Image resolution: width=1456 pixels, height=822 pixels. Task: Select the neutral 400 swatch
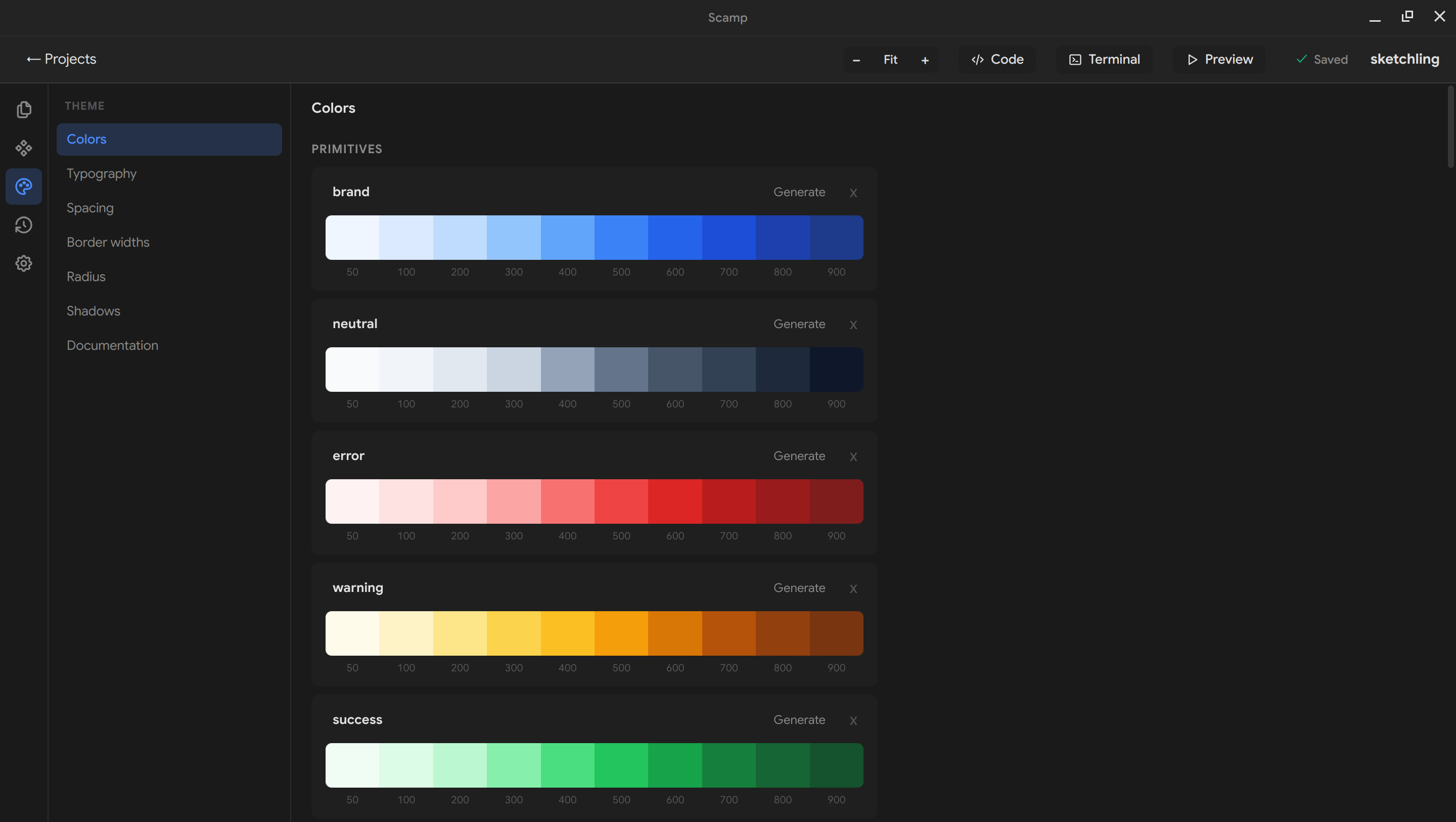coord(567,369)
